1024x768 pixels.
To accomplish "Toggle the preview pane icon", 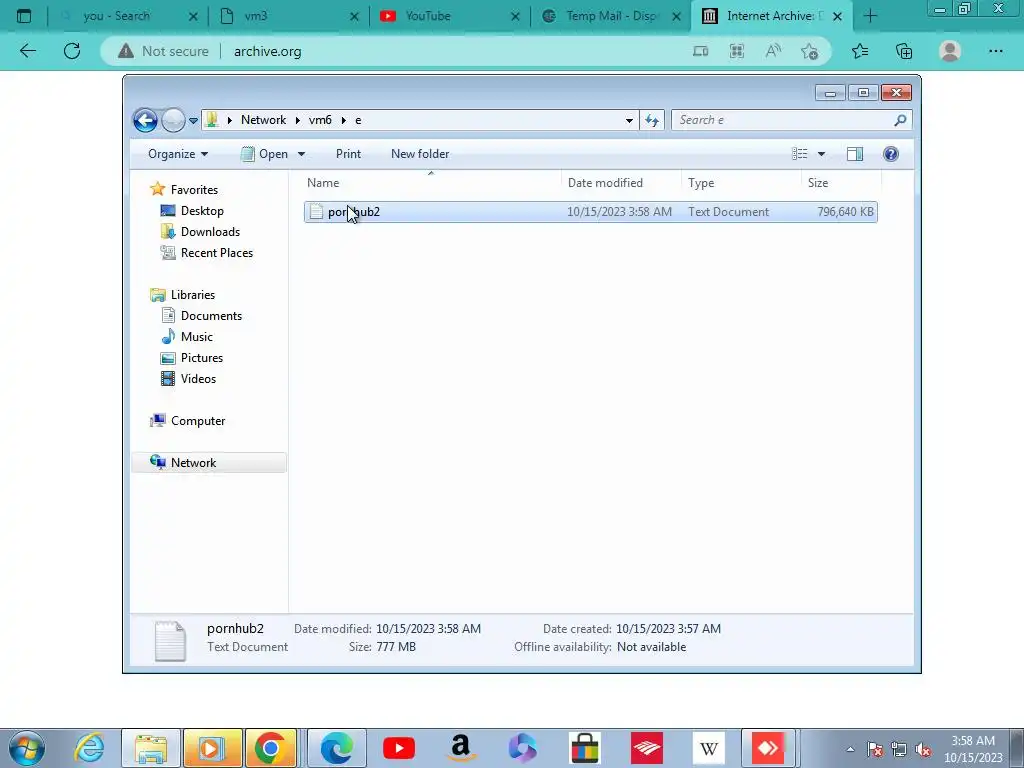I will 855,154.
